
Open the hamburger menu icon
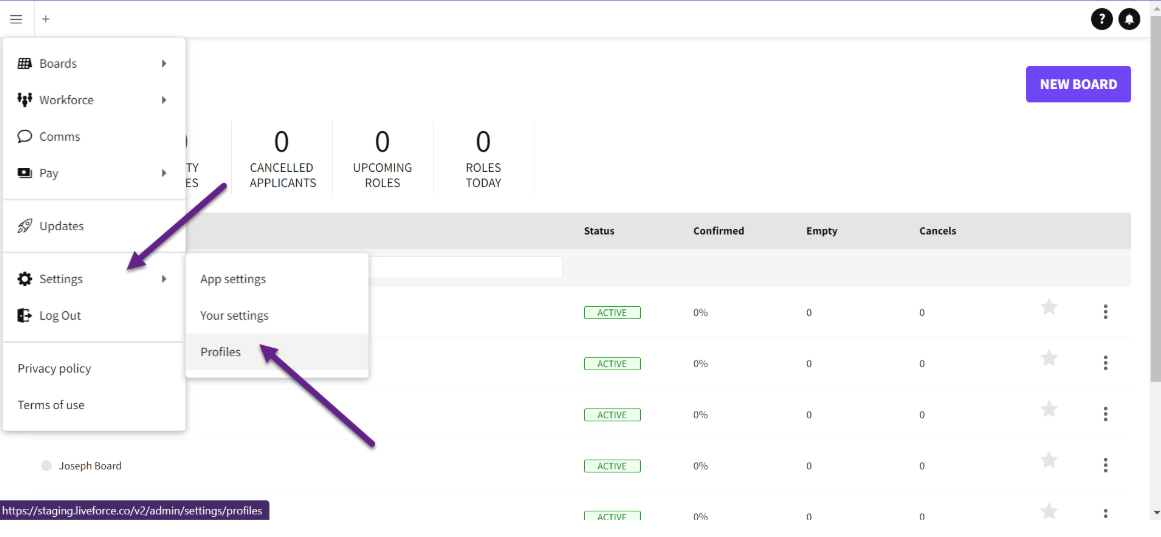tap(16, 19)
